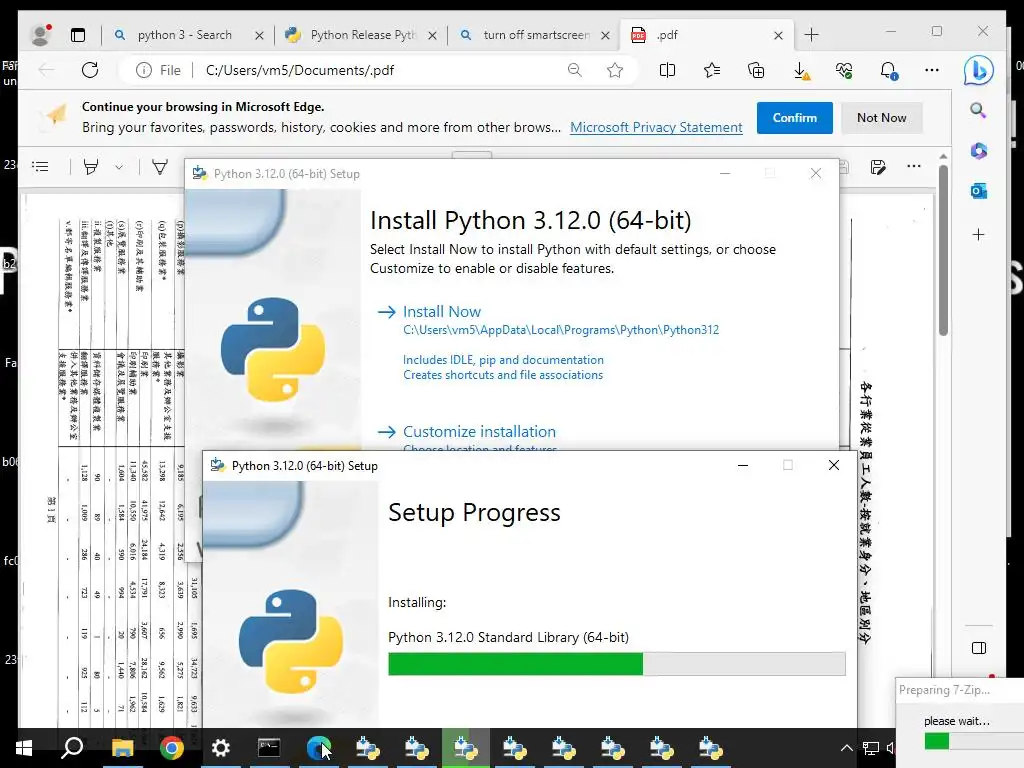Open Edge Settings and more menu
Screen dimensions: 1024x768
[932, 70]
